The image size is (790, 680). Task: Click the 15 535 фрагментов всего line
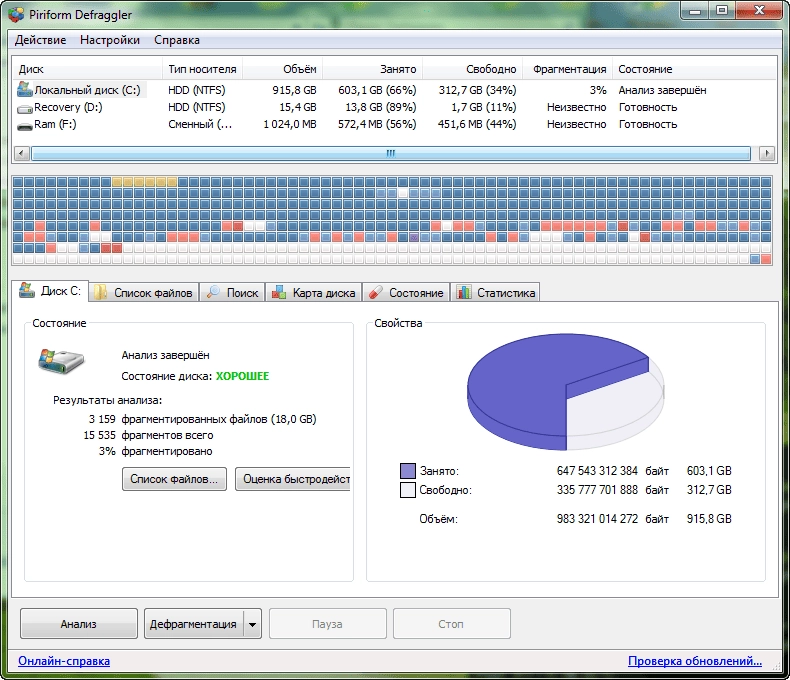[148, 435]
